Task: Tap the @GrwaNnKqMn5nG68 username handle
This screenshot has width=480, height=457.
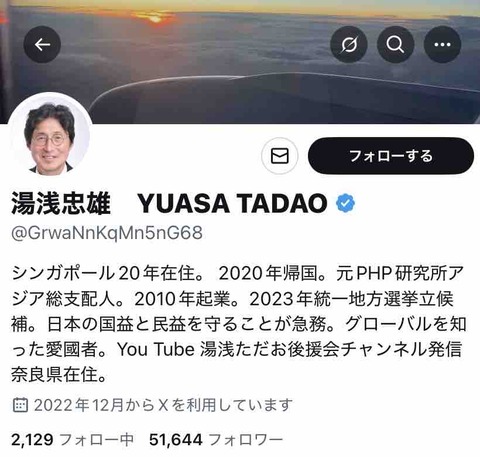Action: tap(107, 233)
